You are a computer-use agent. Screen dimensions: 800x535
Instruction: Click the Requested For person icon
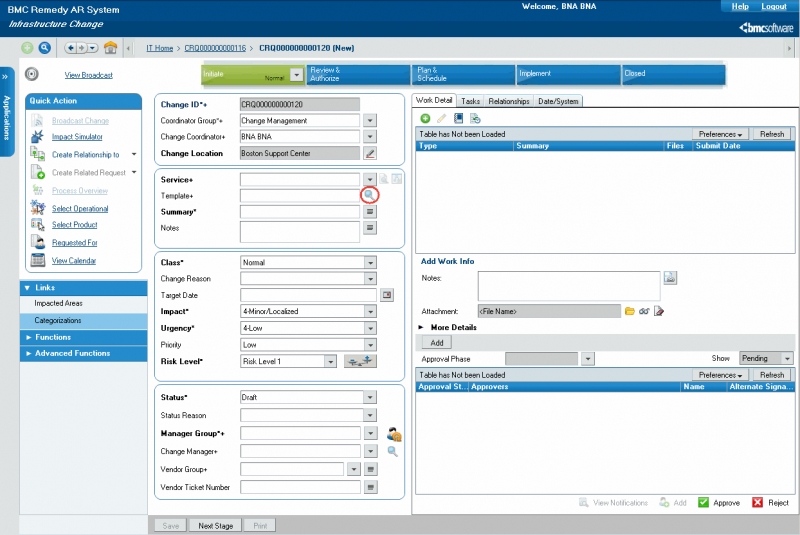(x=37, y=242)
